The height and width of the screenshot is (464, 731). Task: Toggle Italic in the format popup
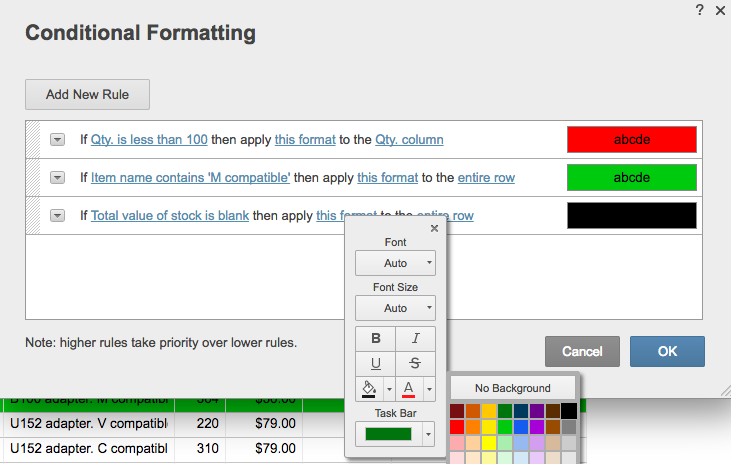(x=415, y=339)
